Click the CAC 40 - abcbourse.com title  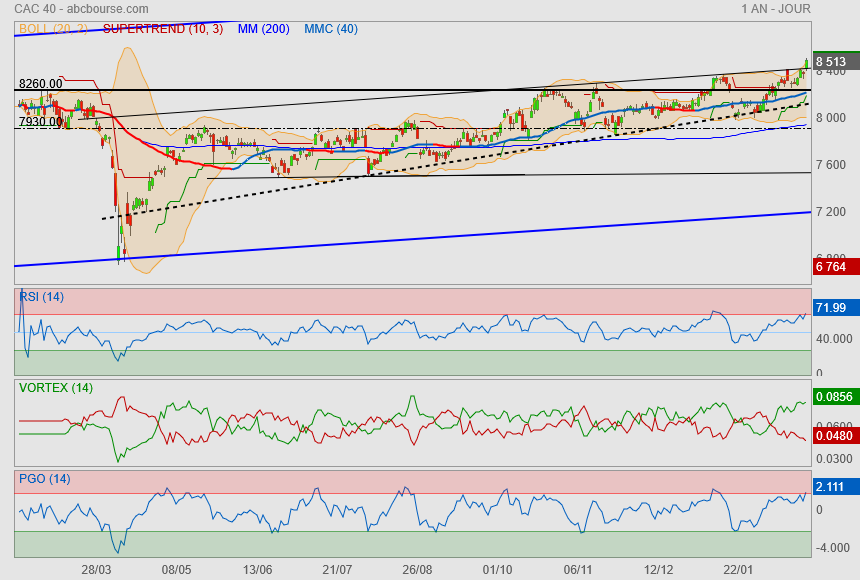click(81, 9)
